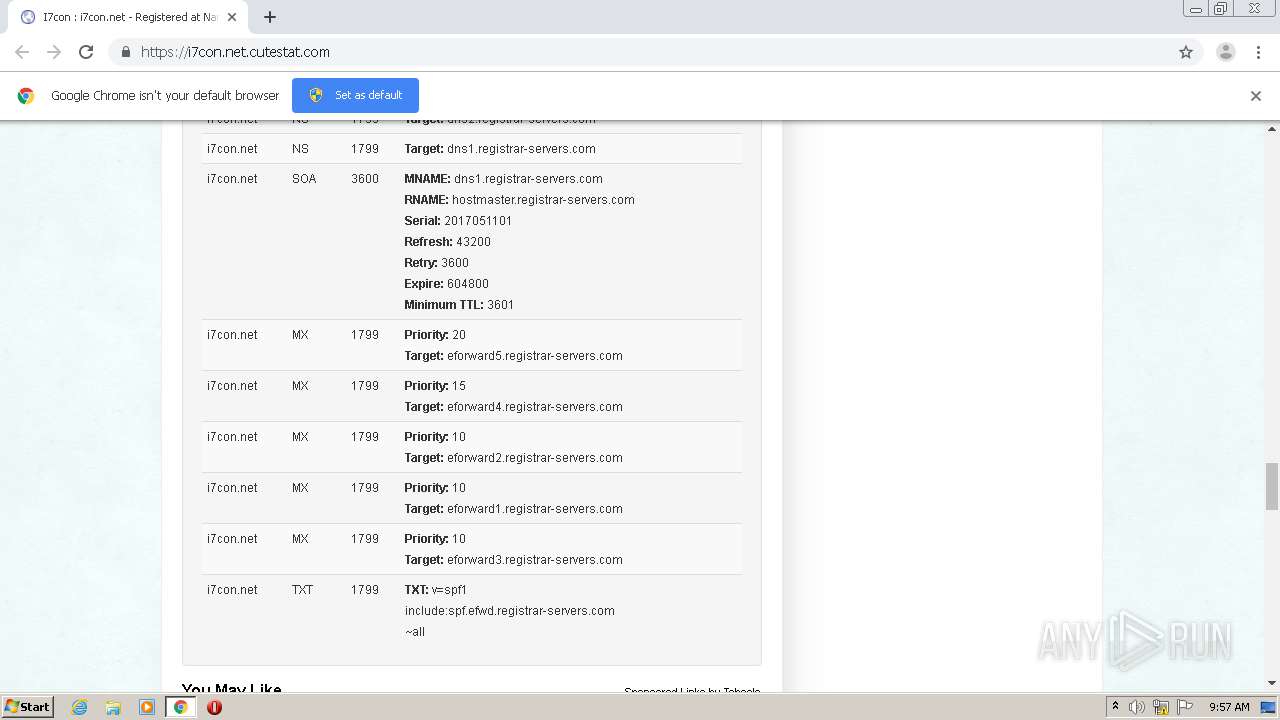Select the Retry 3600 line
This screenshot has width=1280, height=720.
point(436,263)
